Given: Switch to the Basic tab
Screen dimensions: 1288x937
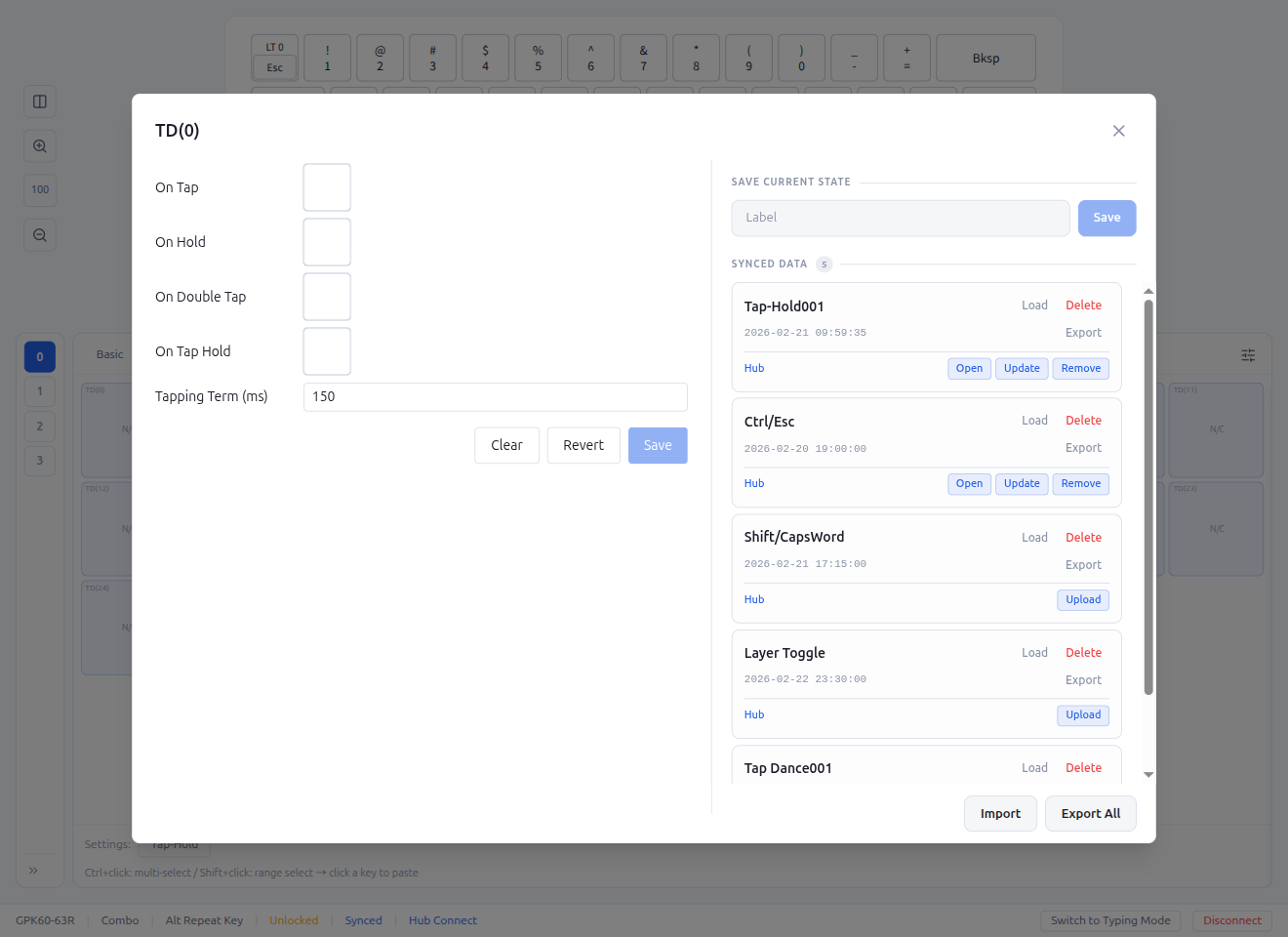Looking at the screenshot, I should pyautogui.click(x=109, y=354).
